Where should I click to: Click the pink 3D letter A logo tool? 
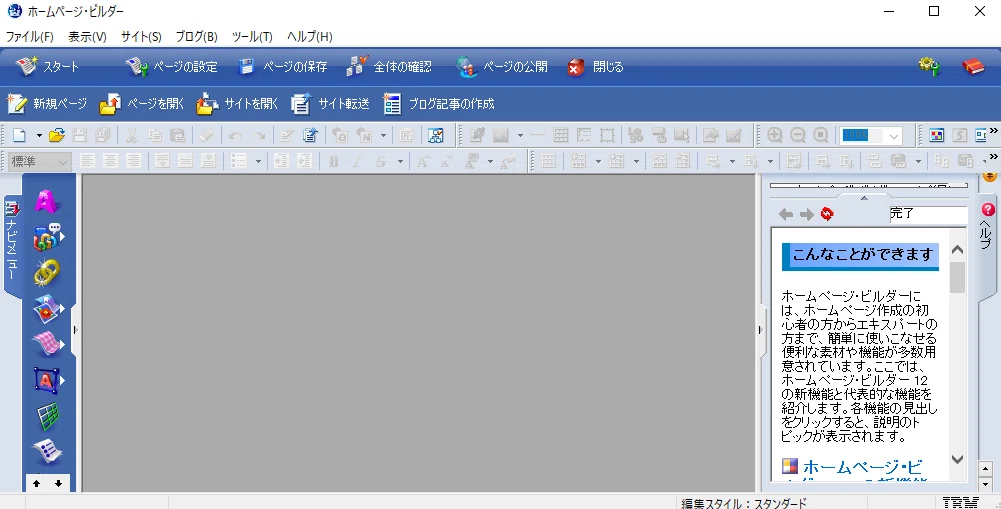(47, 201)
